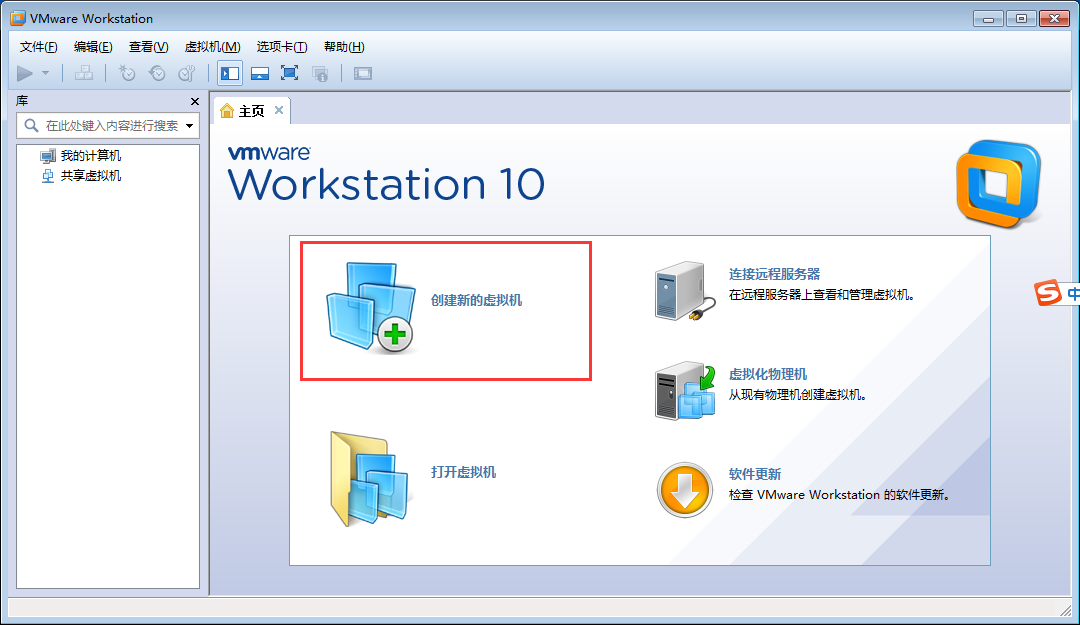Click the 连接远程服务器 link

coord(775,274)
